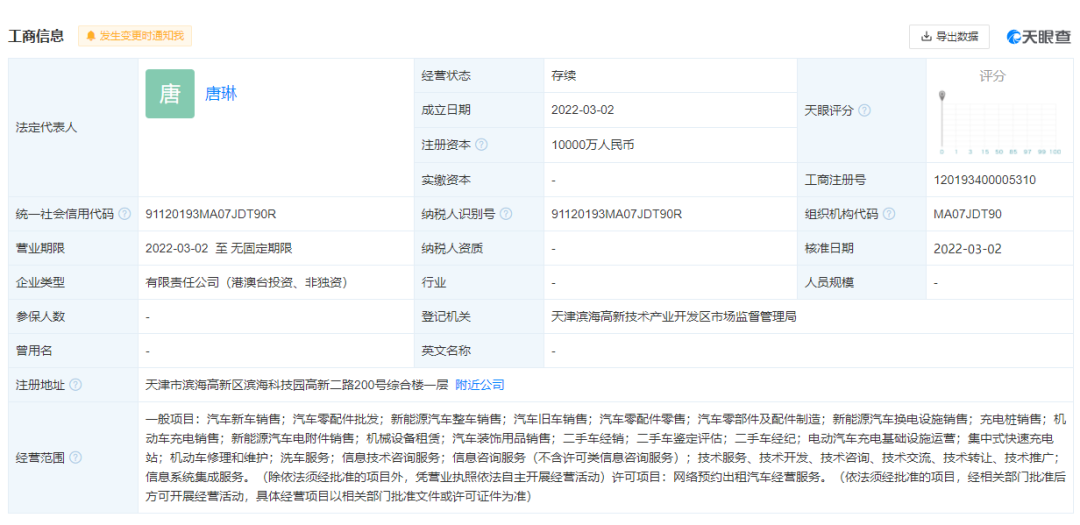The image size is (1080, 525).
Task: Click the 天眼查 logo
Action: click(1038, 37)
